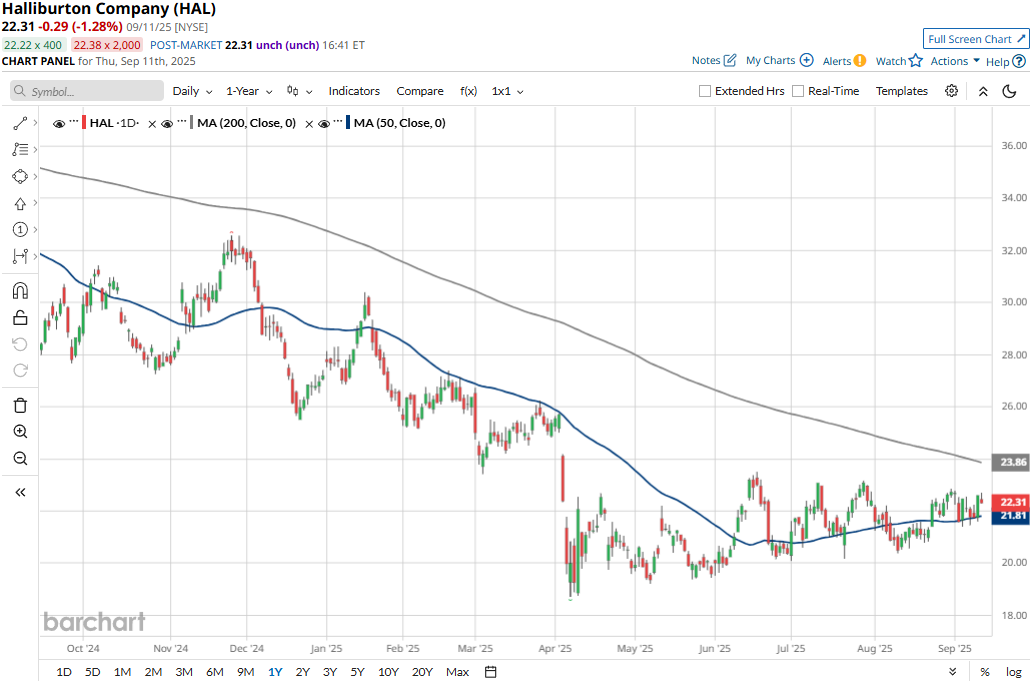
Task: Collapse the chart header with double up arrows
Action: pyautogui.click(x=983, y=91)
